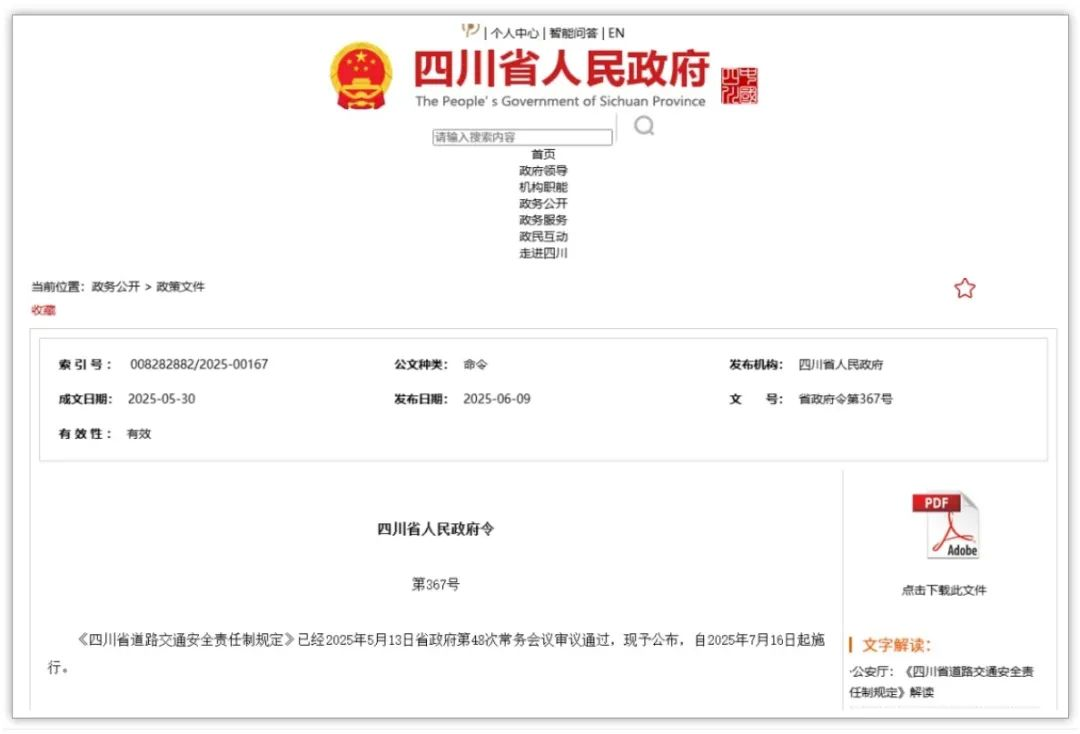
Task: Open 机构职能 menu item
Action: [x=543, y=187]
